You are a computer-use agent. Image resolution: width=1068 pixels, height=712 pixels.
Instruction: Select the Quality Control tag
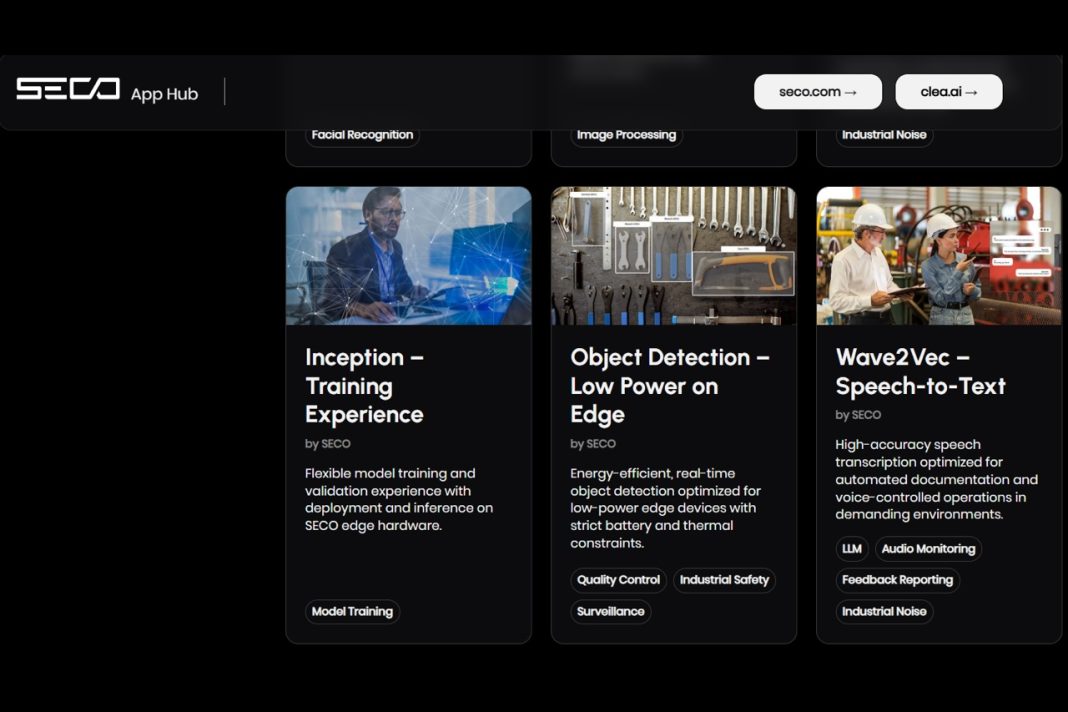click(618, 580)
